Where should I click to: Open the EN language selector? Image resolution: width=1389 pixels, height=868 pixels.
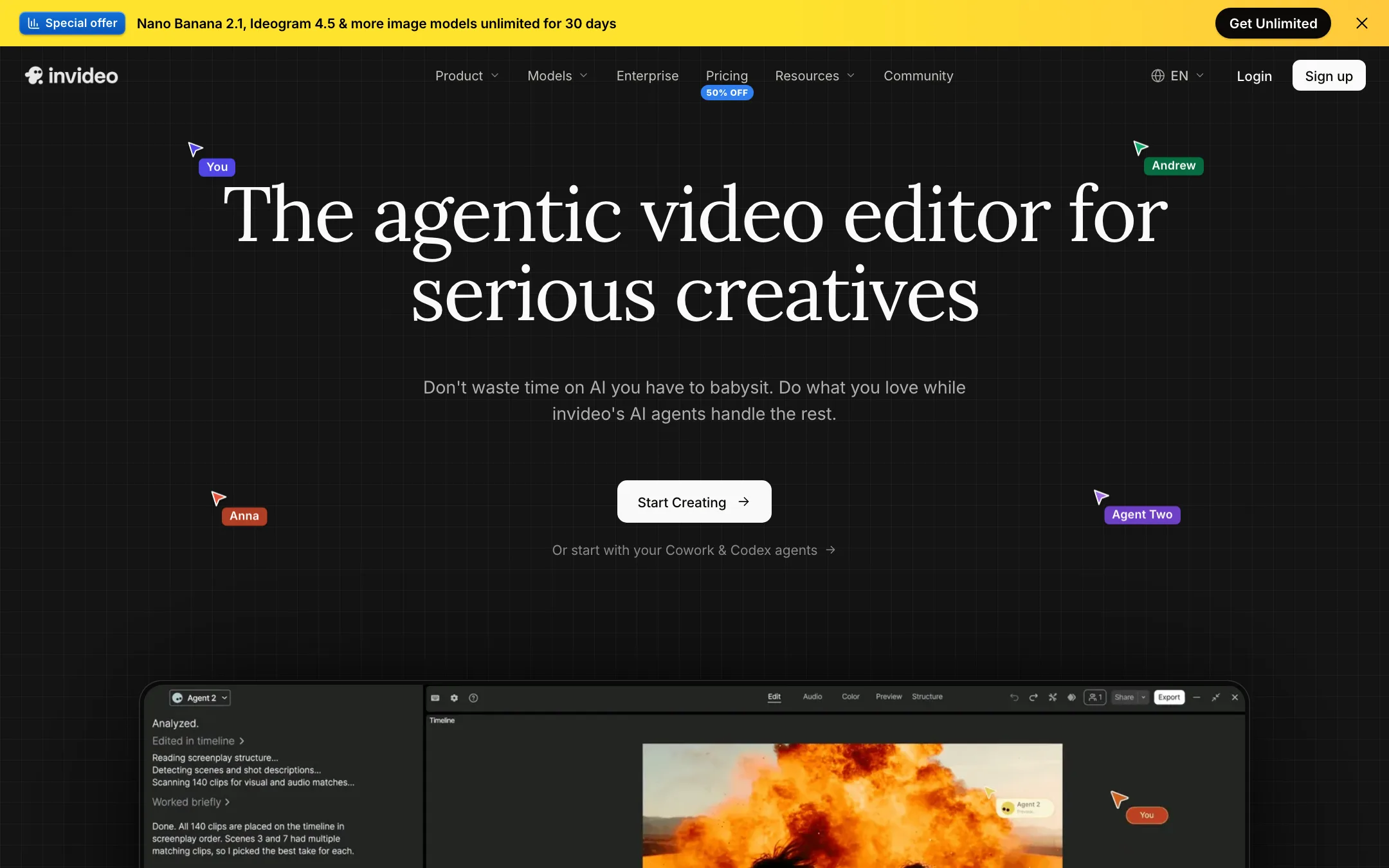click(x=1177, y=76)
